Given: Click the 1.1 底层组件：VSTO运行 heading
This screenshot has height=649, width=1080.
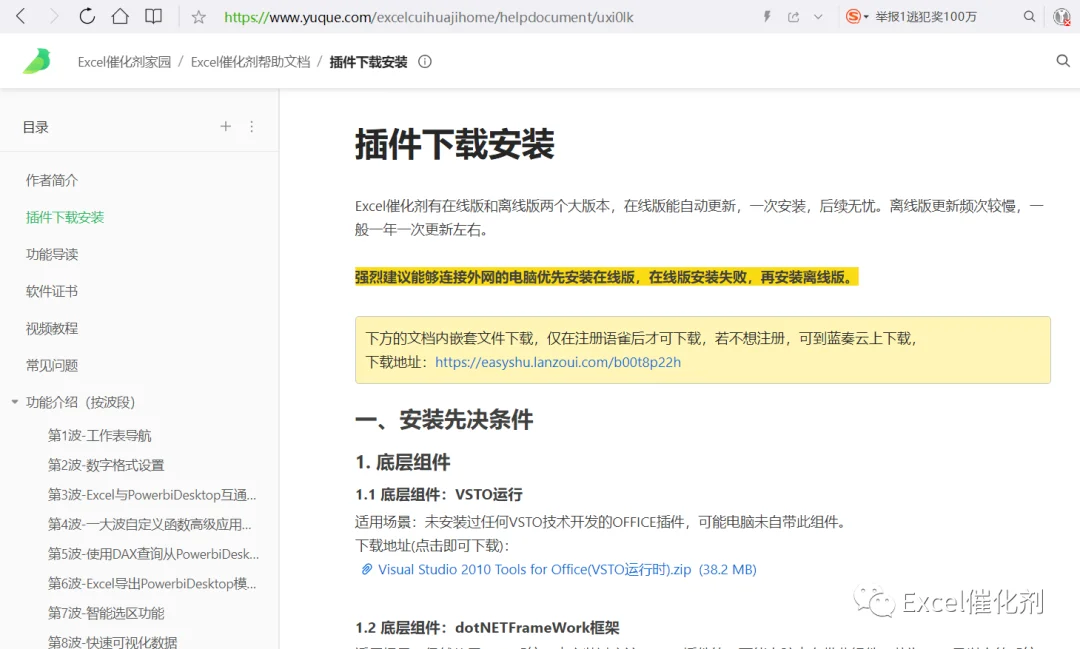Looking at the screenshot, I should pyautogui.click(x=439, y=495).
